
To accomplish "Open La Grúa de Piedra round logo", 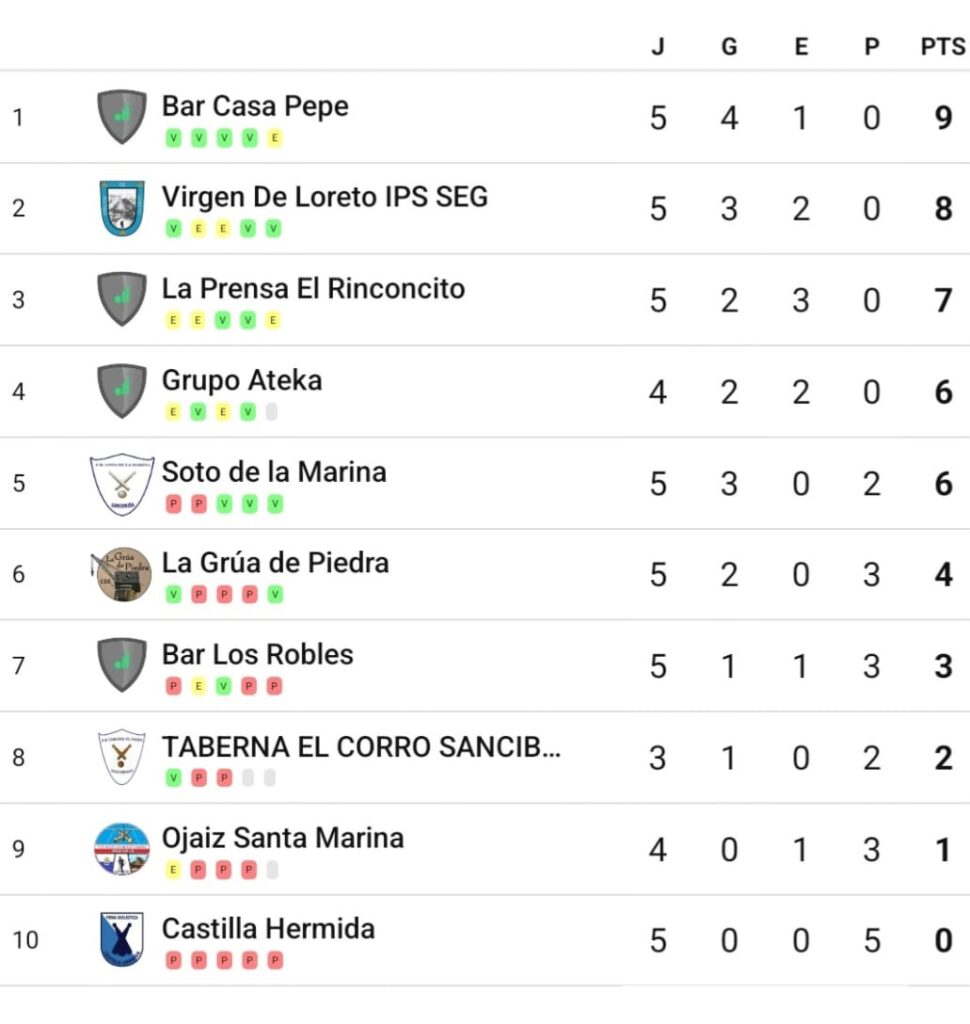I will [x=121, y=574].
